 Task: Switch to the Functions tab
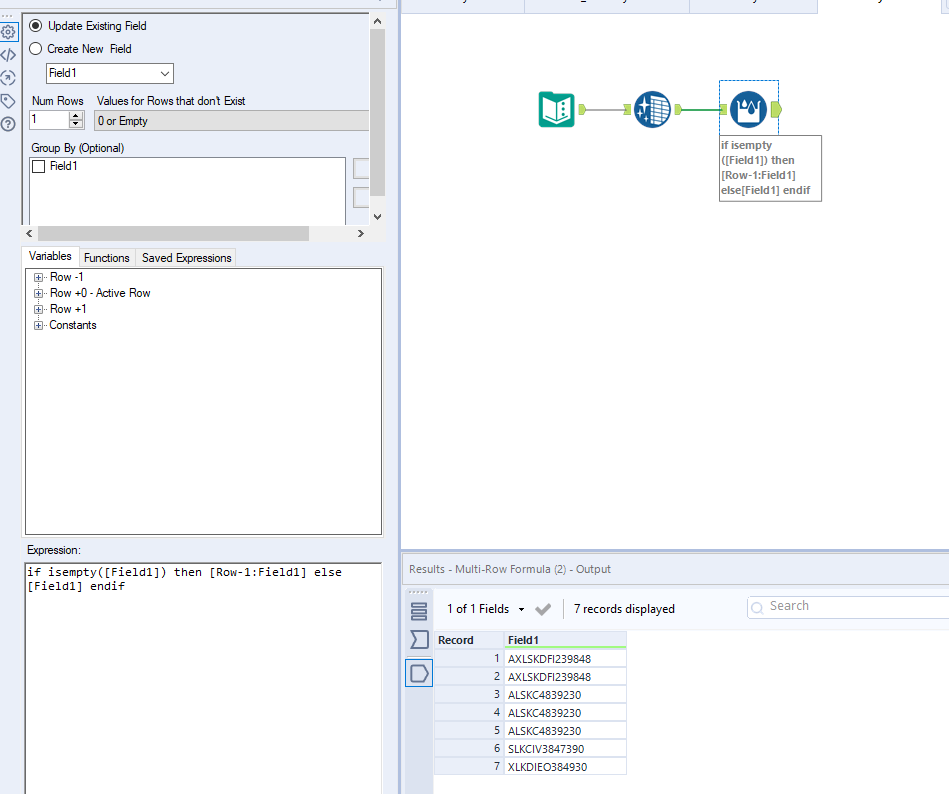click(106, 257)
